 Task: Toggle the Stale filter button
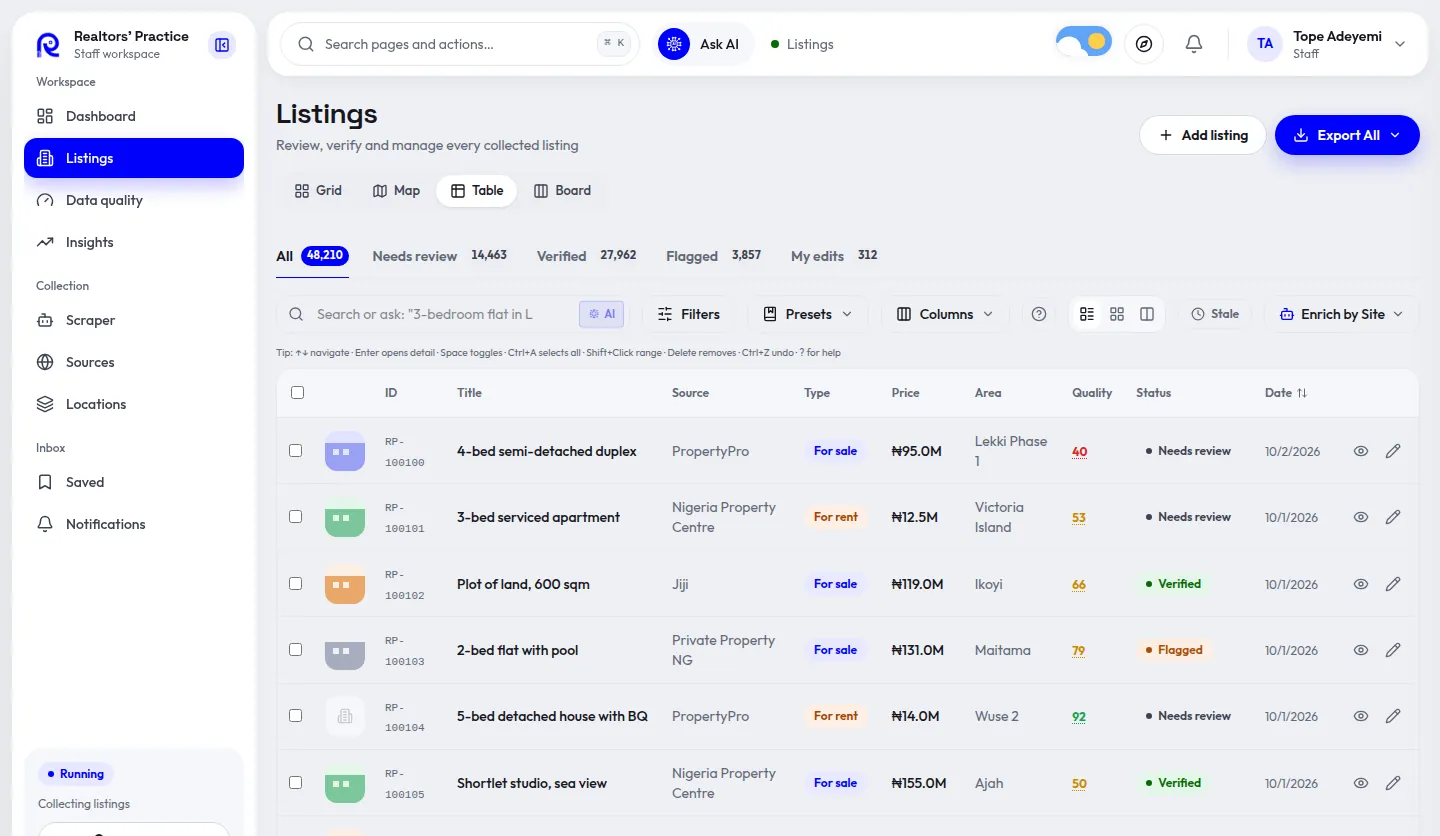(1215, 314)
